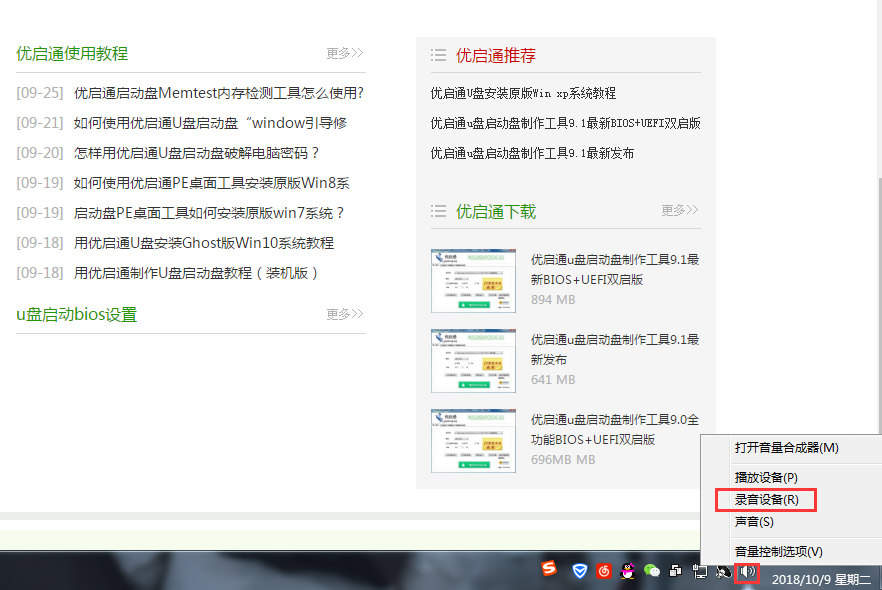Expand 更多>> next to u盘启动bios设置
The height and width of the screenshot is (590, 882).
pyautogui.click(x=344, y=314)
